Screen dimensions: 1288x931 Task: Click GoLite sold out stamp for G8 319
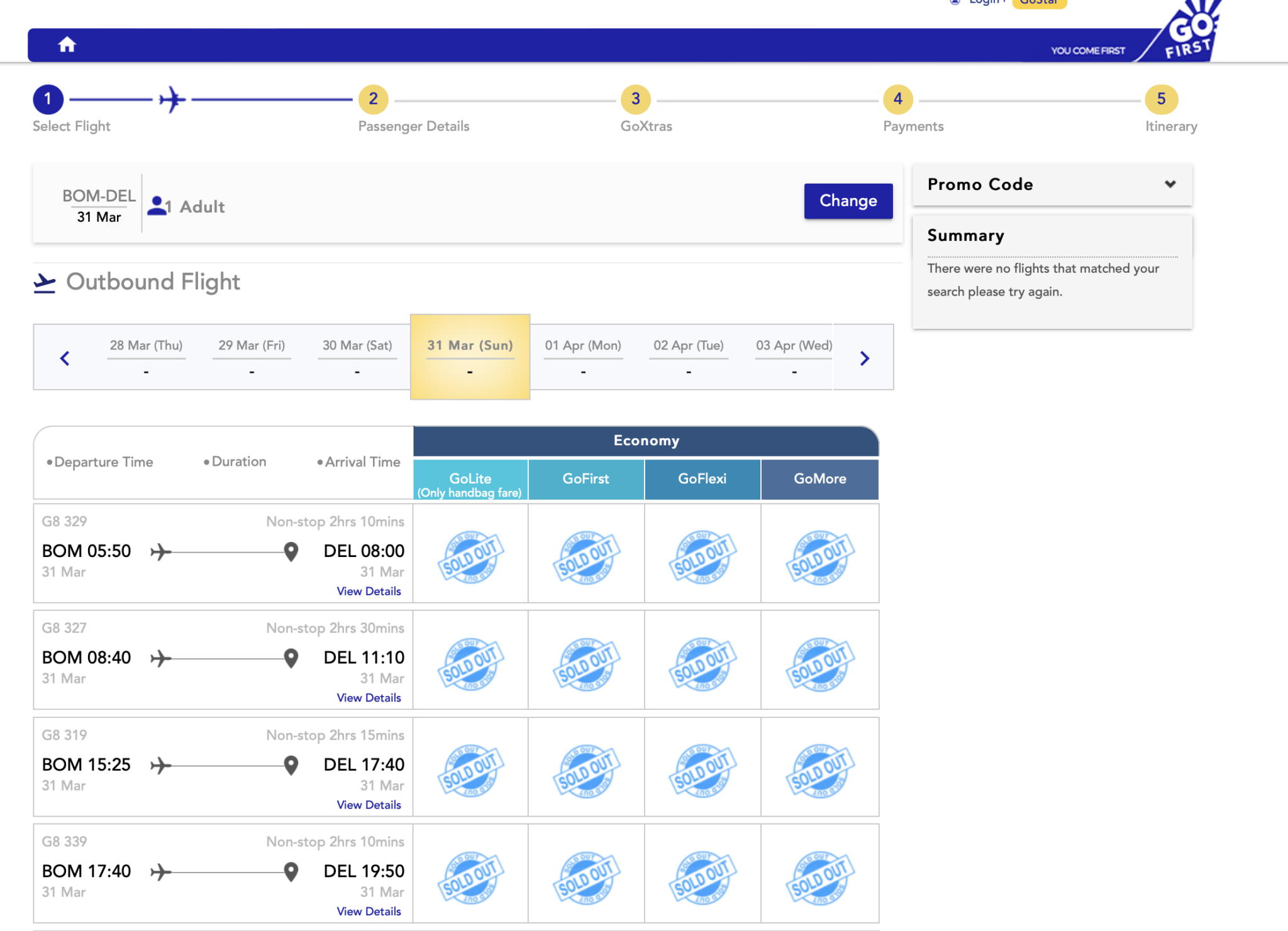click(x=470, y=771)
